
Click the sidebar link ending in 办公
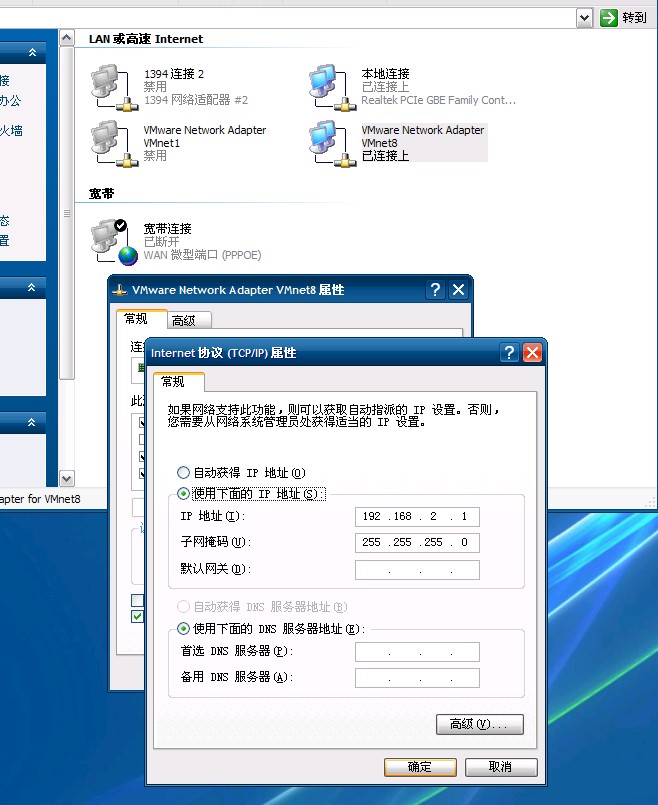point(10,101)
